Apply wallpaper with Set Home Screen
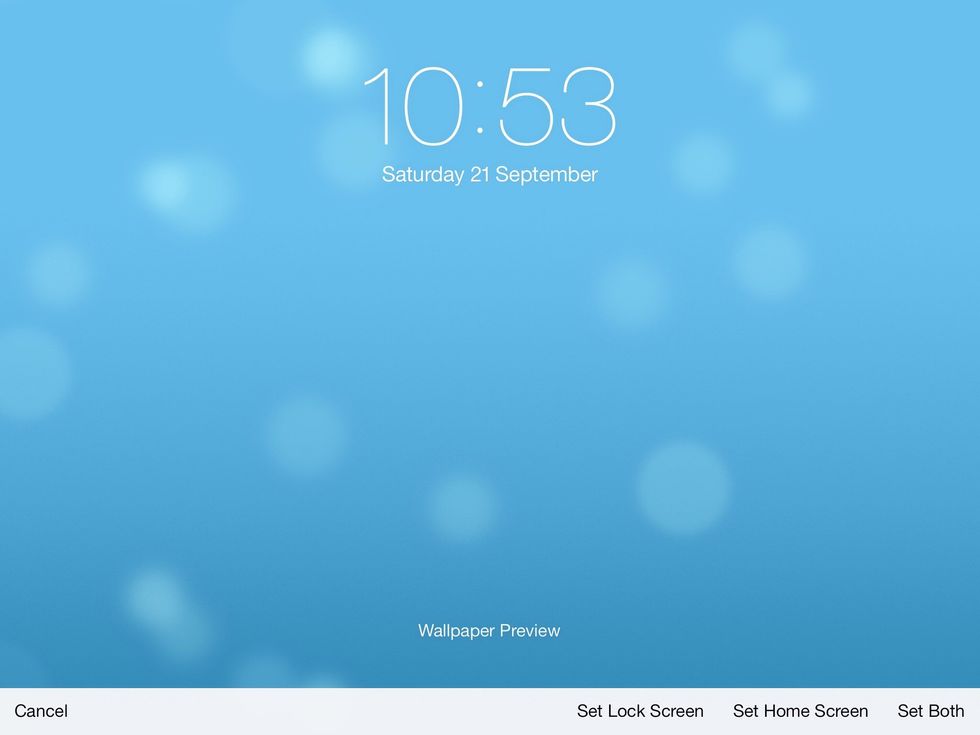This screenshot has height=735, width=980. [800, 711]
